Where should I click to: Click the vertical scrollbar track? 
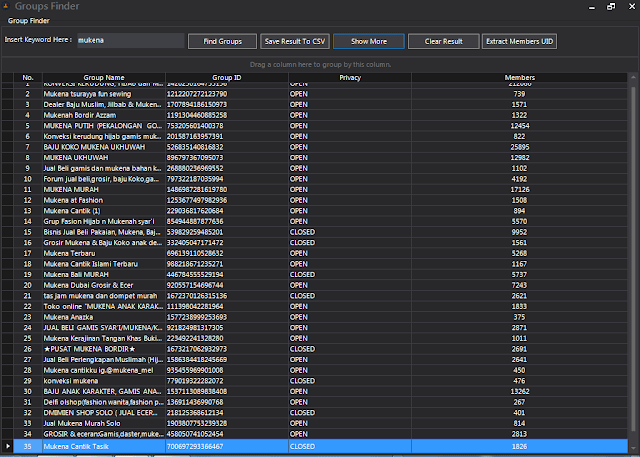[633, 261]
